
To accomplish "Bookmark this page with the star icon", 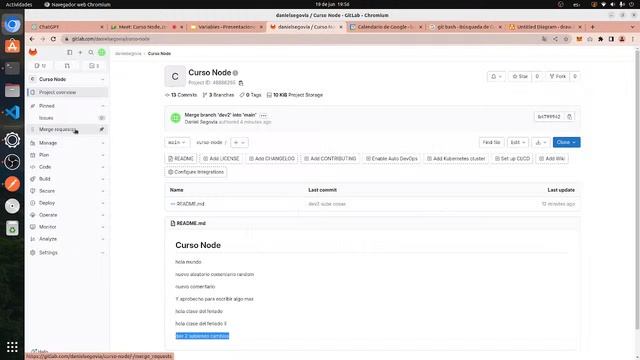I will point(566,39).
